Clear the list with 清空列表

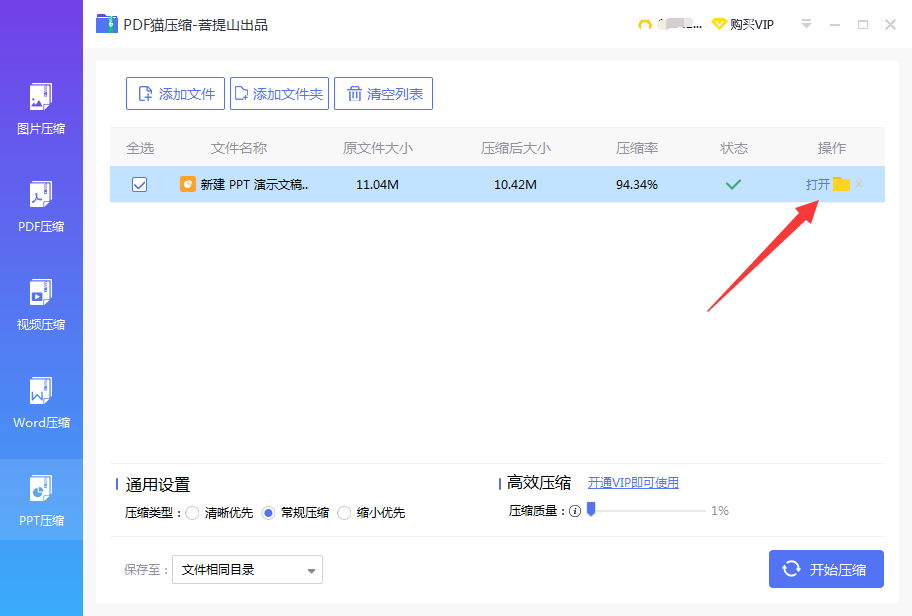click(x=383, y=94)
